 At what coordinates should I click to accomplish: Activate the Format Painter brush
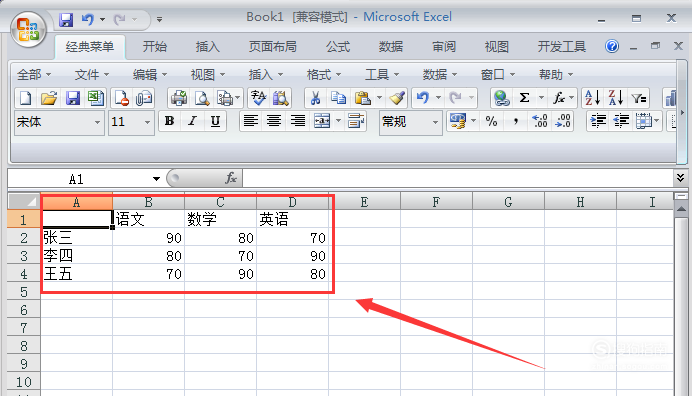397,98
